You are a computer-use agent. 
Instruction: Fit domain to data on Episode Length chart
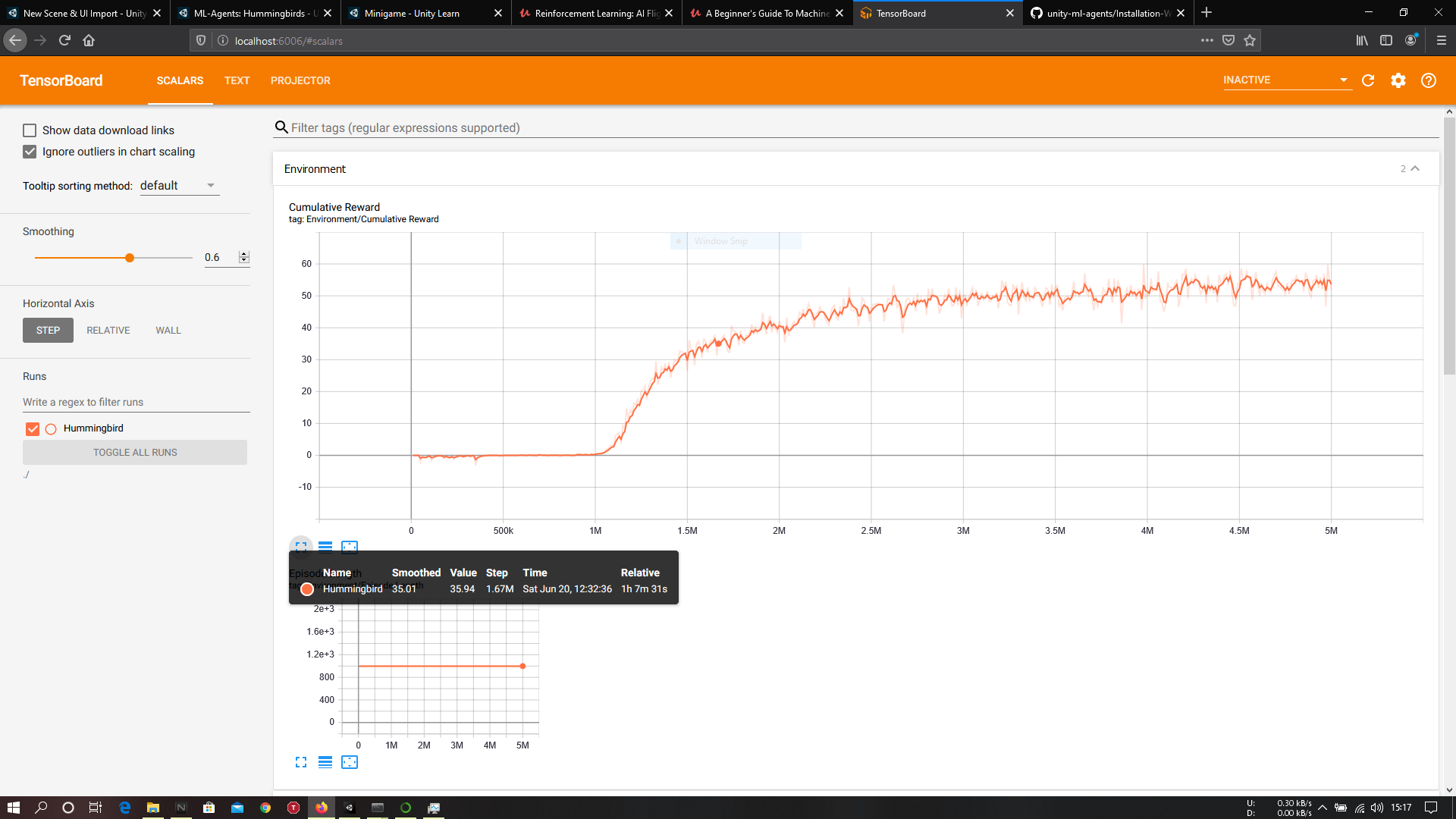click(350, 762)
